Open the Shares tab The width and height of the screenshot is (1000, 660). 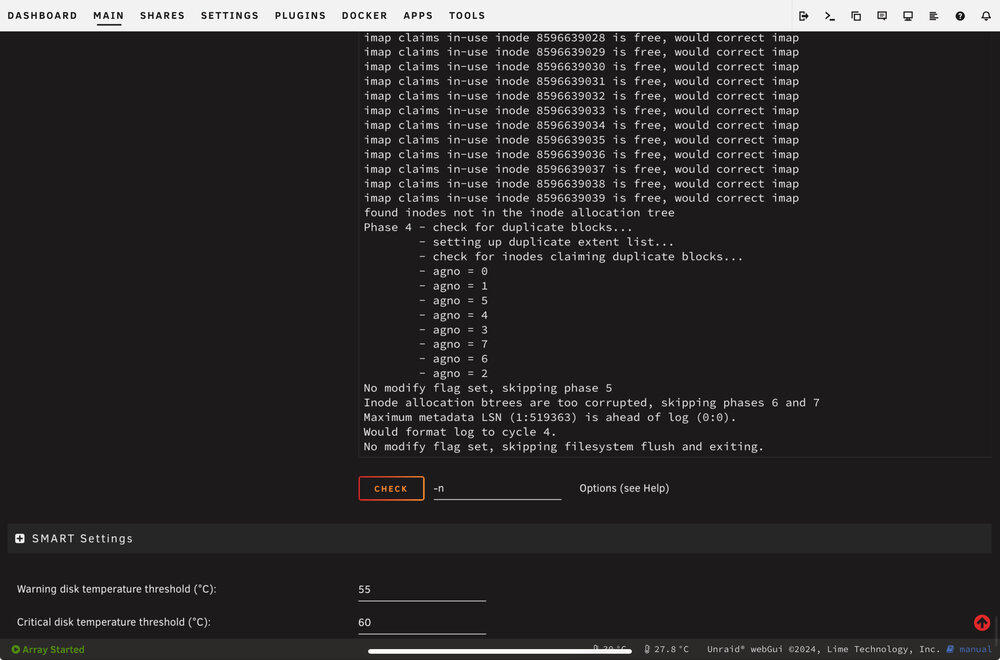pyautogui.click(x=162, y=15)
